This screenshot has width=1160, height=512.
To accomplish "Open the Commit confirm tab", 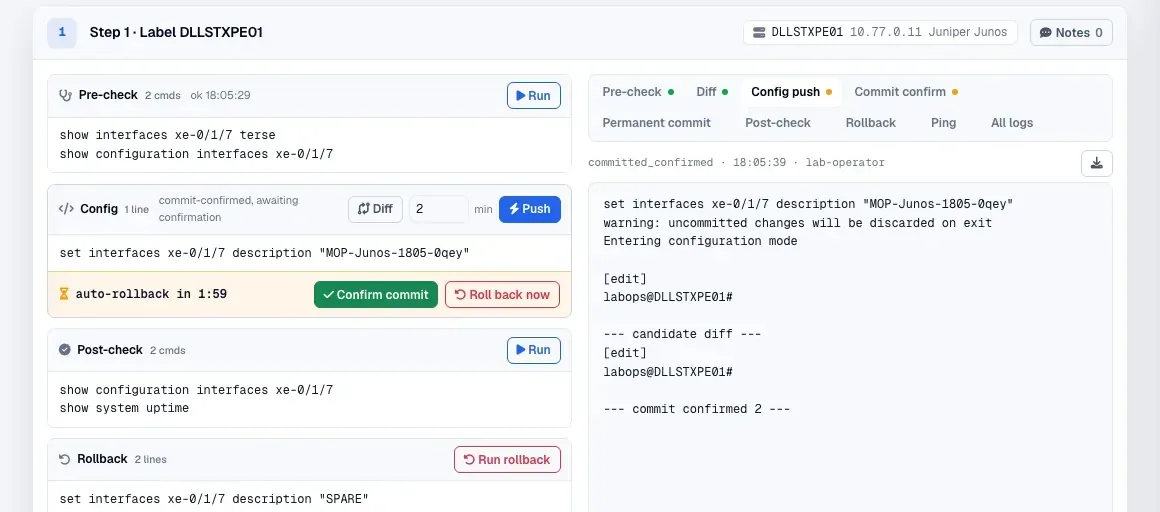I will coord(906,92).
